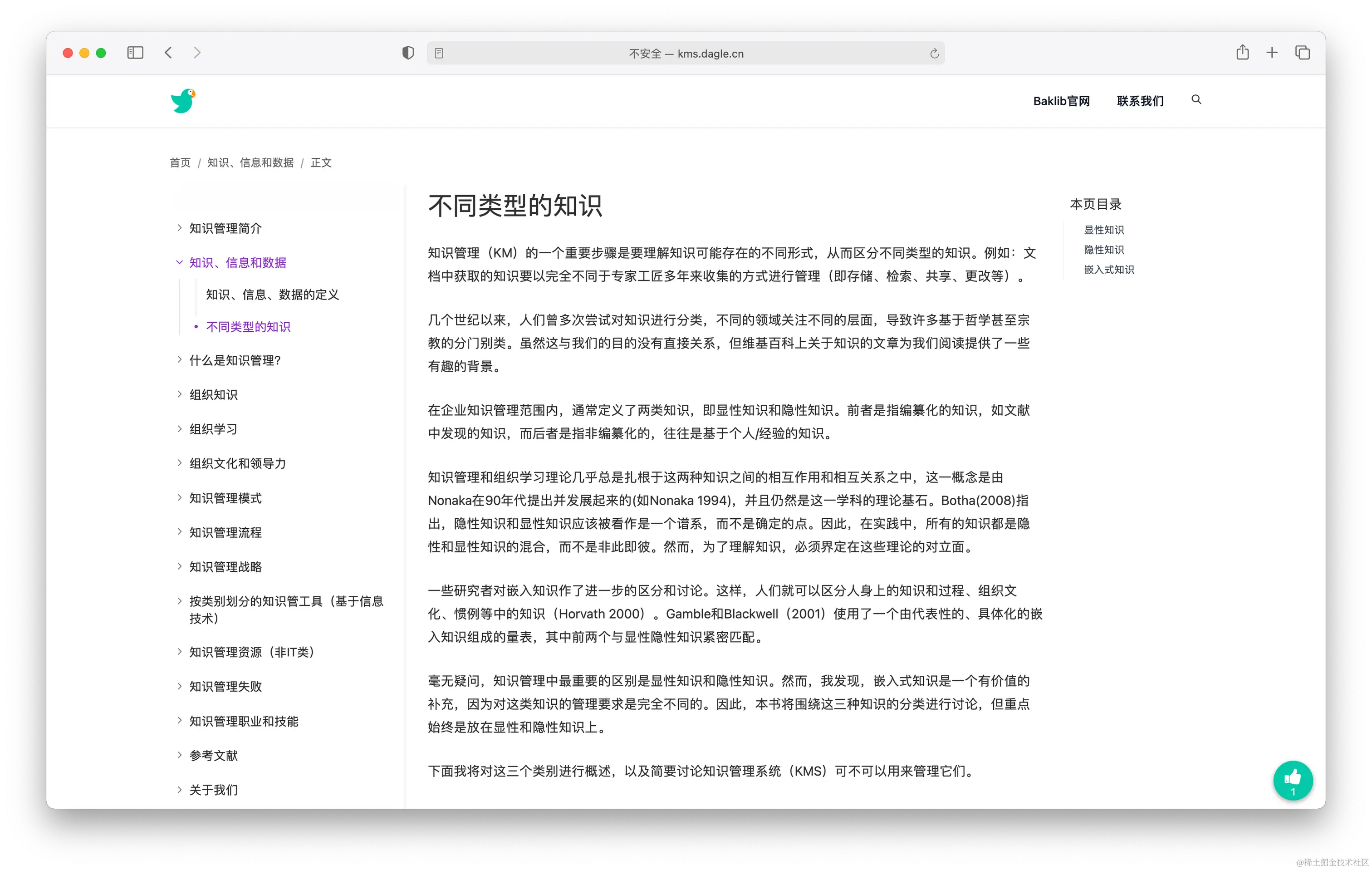Screen dimensions: 1372x870
Task: Go back with the browser arrow
Action: (x=168, y=53)
